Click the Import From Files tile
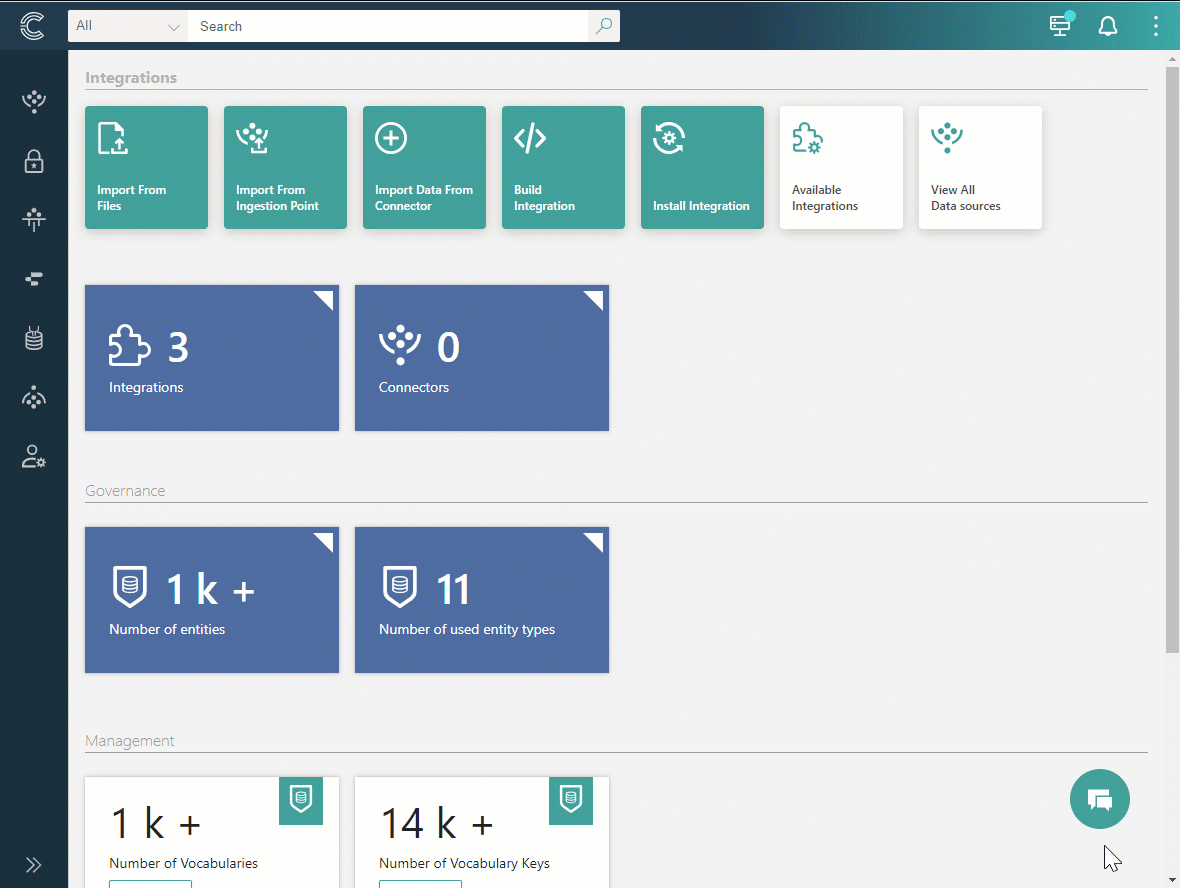 pyautogui.click(x=146, y=168)
